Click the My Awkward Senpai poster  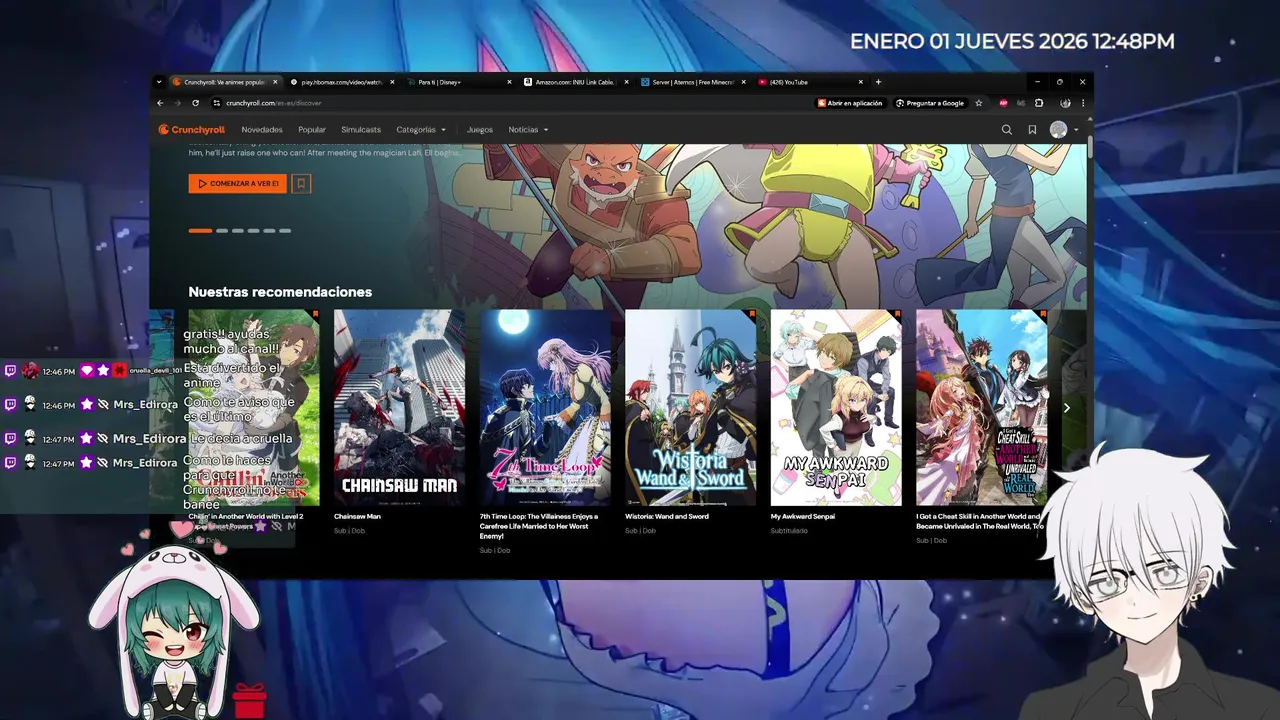[x=836, y=407]
